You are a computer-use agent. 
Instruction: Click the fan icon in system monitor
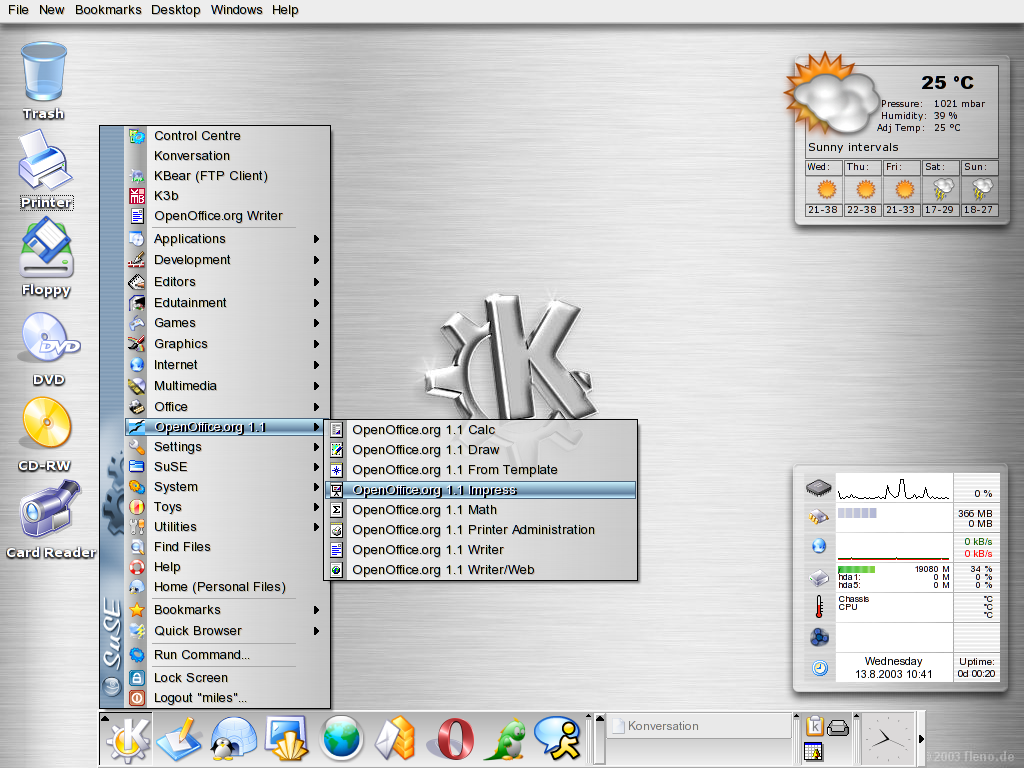820,637
